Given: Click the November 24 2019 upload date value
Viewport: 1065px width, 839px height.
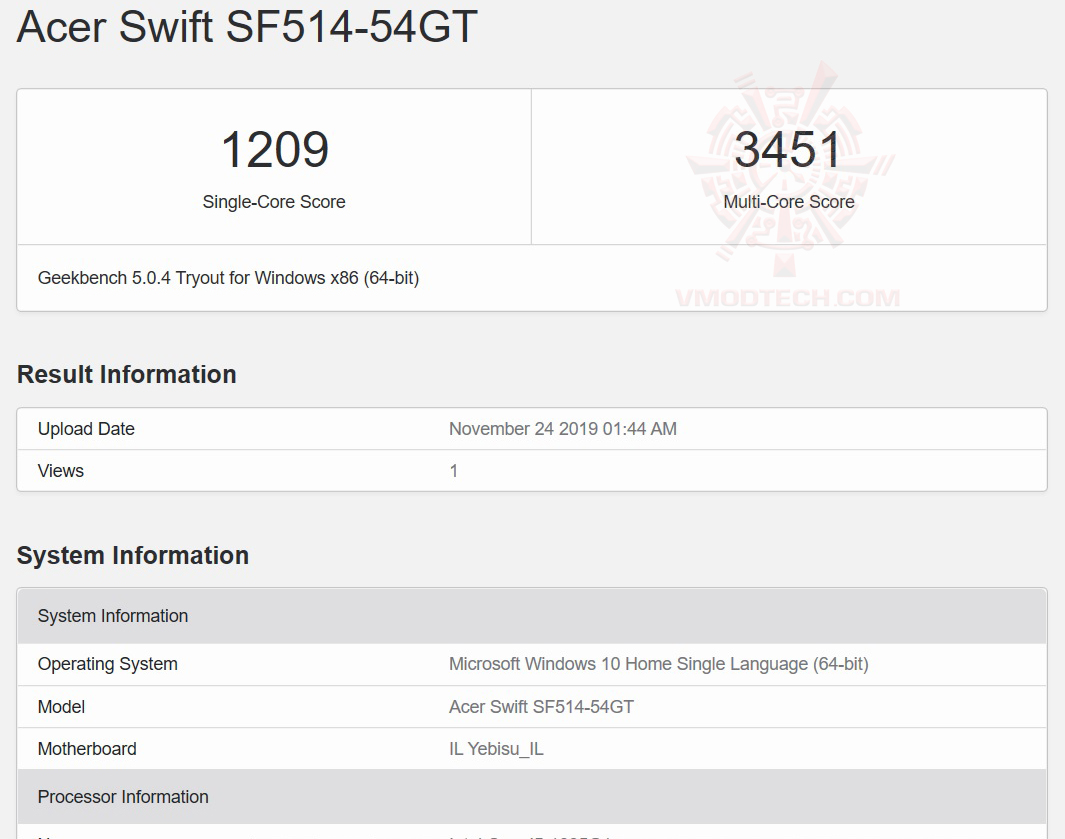Looking at the screenshot, I should 562,429.
